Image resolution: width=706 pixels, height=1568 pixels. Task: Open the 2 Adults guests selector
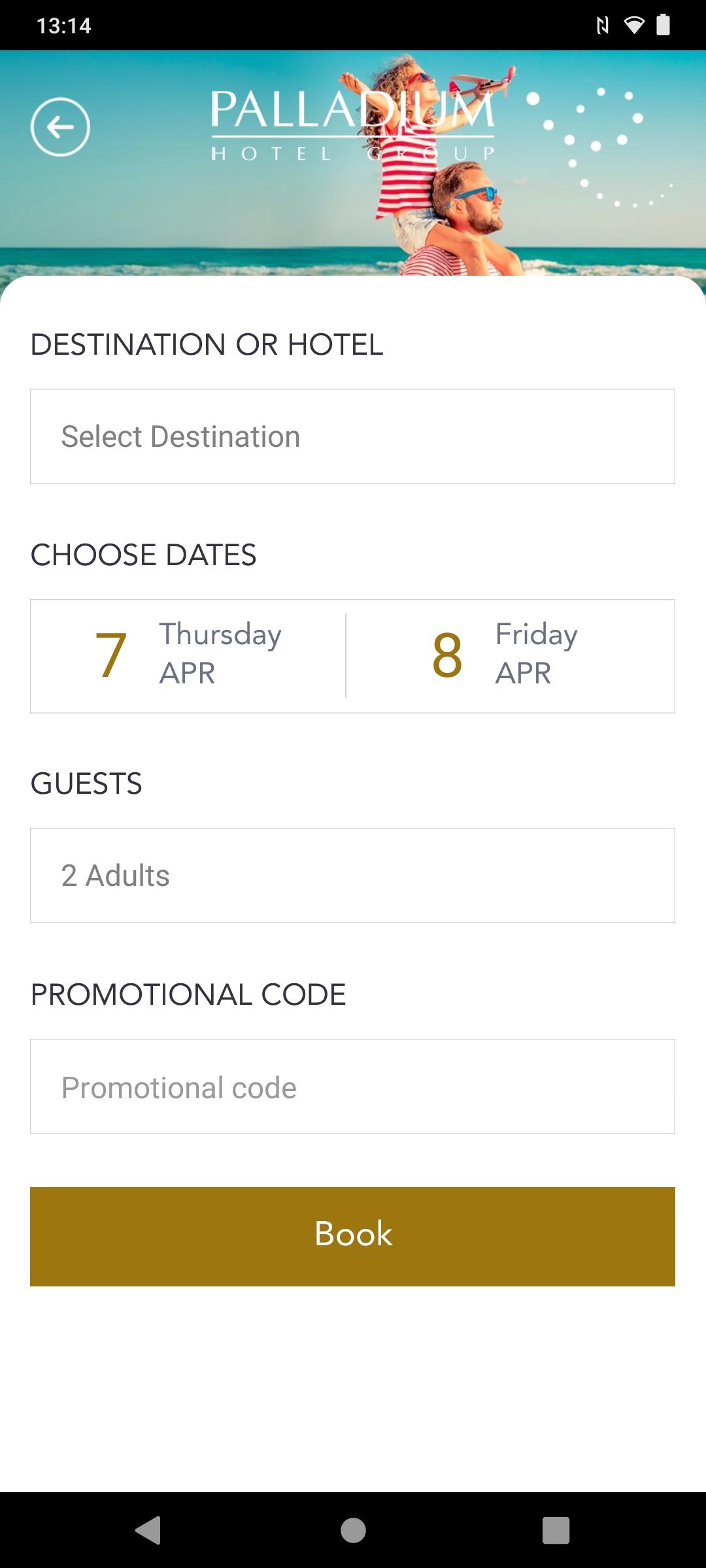(352, 875)
